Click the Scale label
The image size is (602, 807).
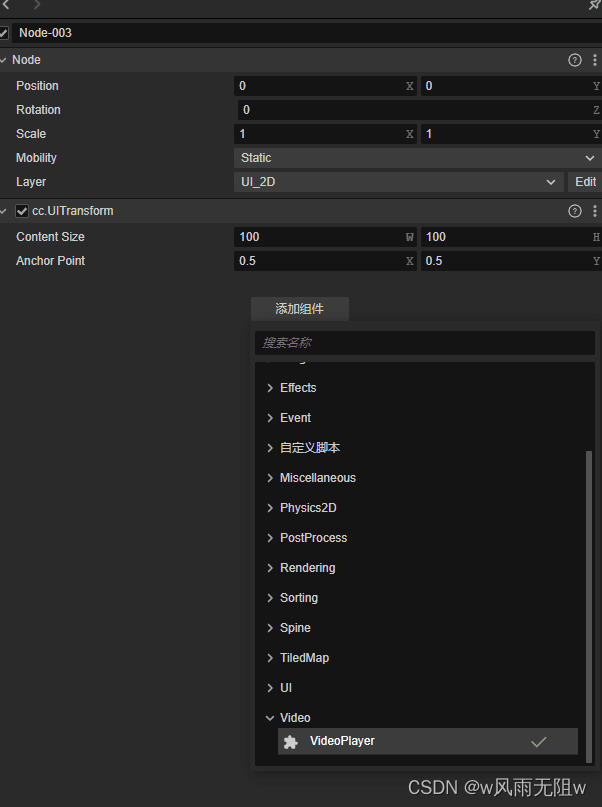31,134
